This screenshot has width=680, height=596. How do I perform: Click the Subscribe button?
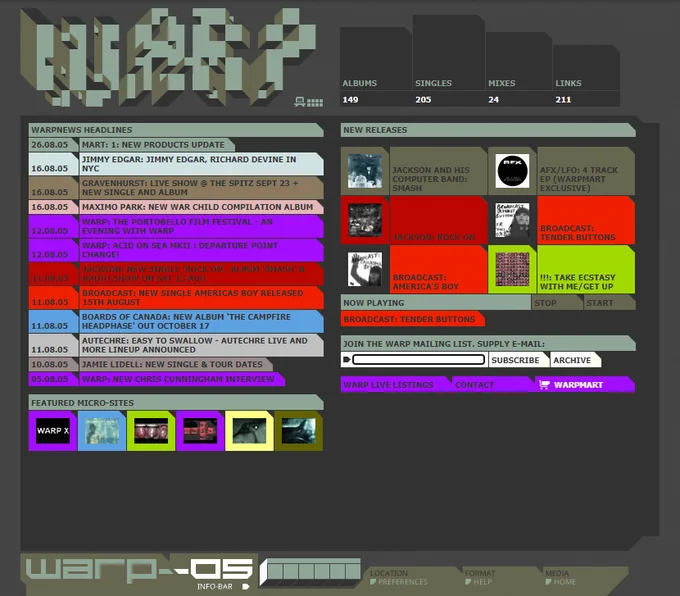click(x=518, y=360)
